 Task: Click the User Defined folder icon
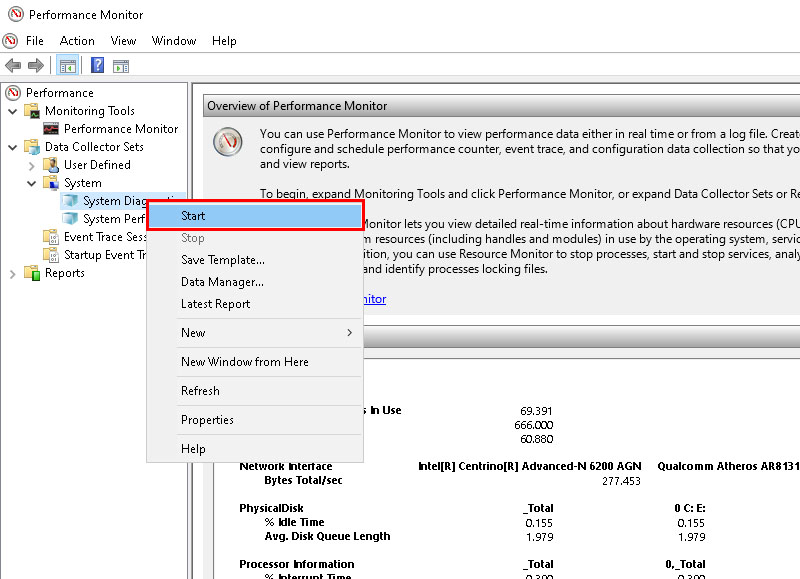pos(51,165)
